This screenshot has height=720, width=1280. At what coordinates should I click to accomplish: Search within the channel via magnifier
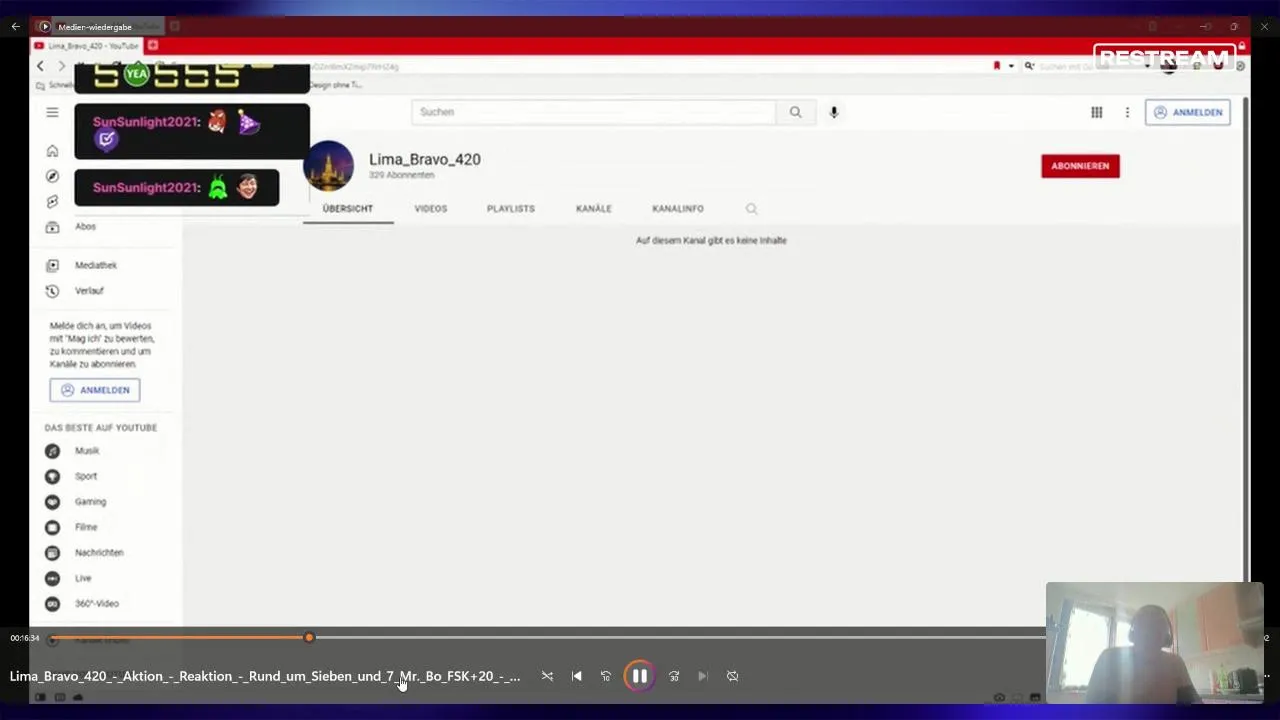click(751, 209)
